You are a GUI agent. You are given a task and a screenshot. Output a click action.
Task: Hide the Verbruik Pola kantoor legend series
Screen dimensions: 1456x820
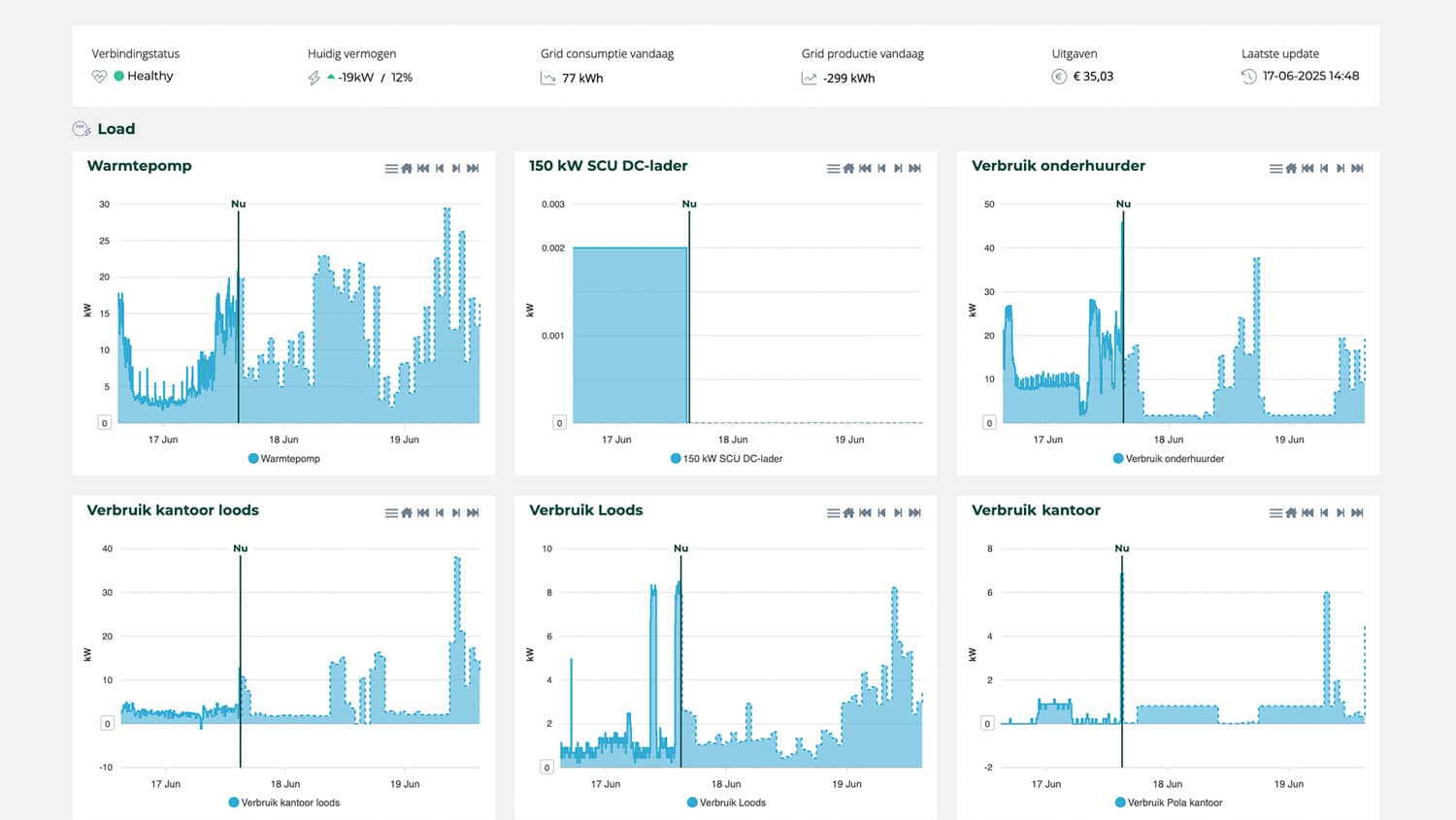(1174, 803)
